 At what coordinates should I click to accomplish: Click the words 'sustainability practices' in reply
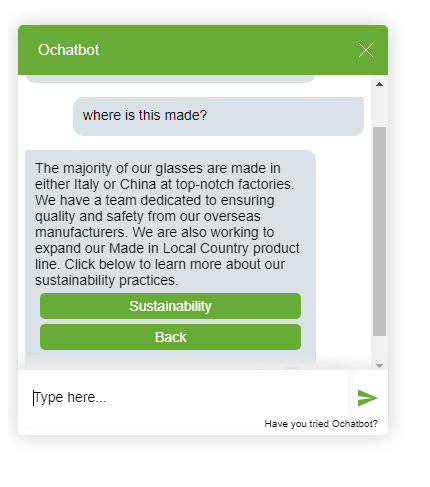pos(107,280)
